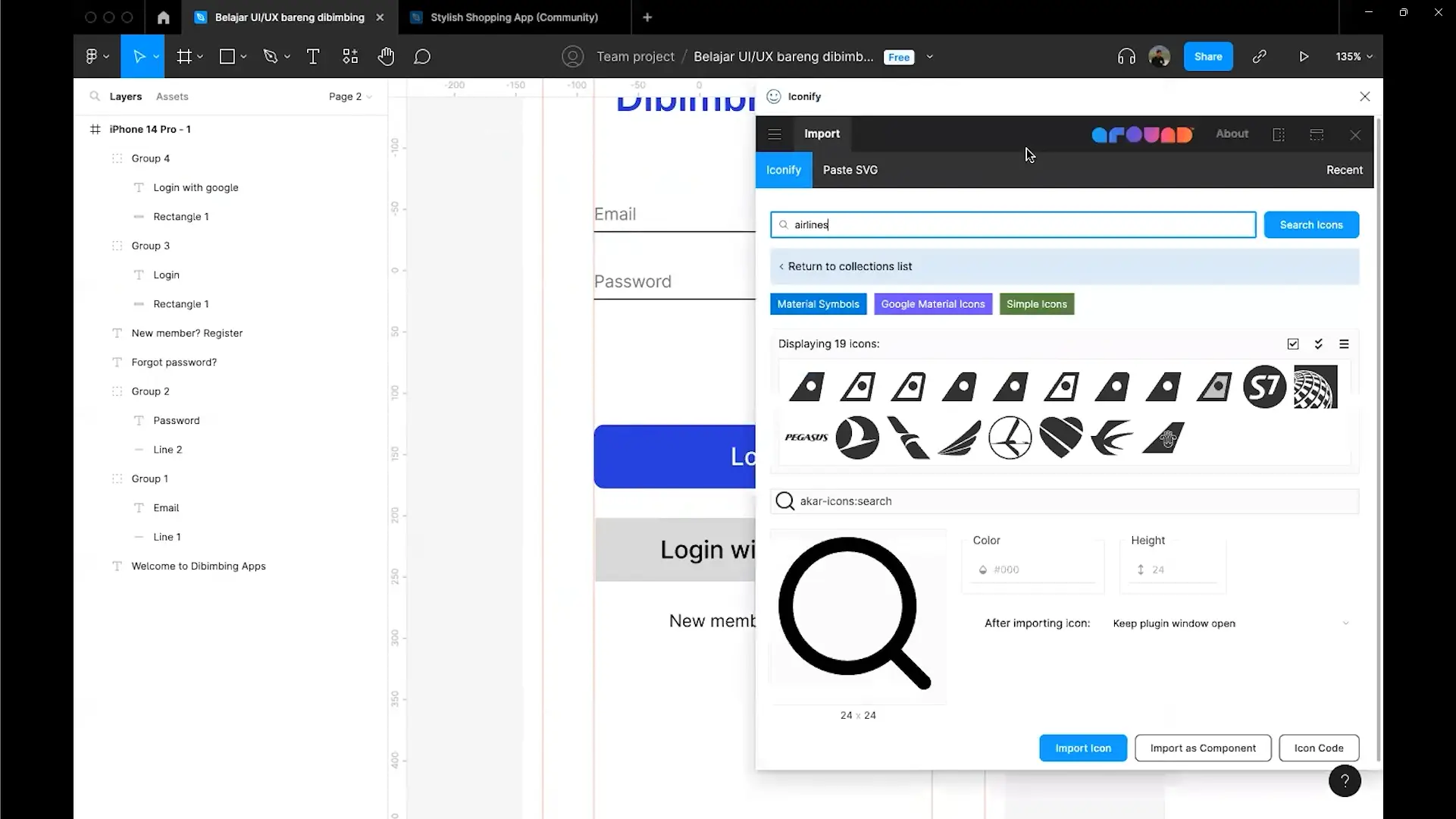This screenshot has height=819, width=1456.
Task: Select the Text tool
Action: tap(312, 56)
